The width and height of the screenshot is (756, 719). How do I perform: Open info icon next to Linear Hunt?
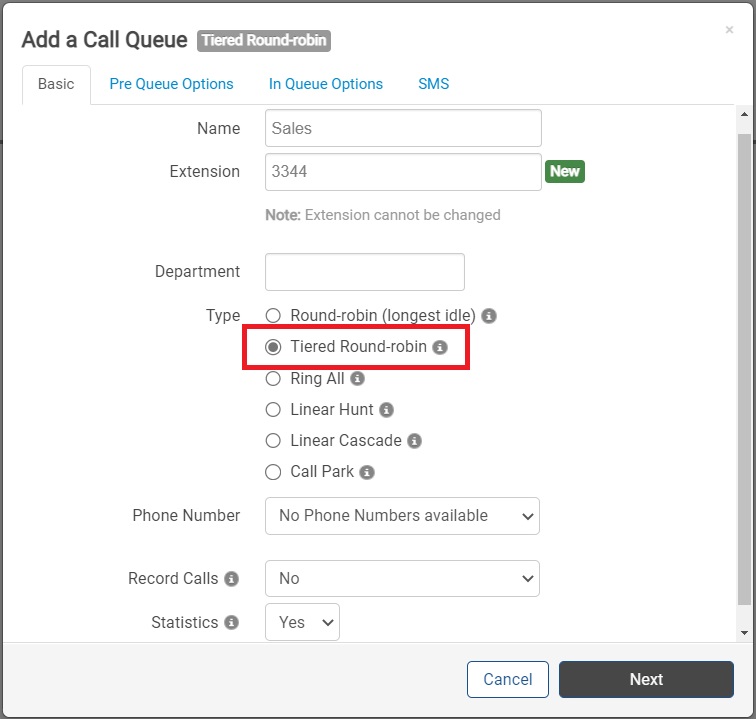click(x=386, y=410)
